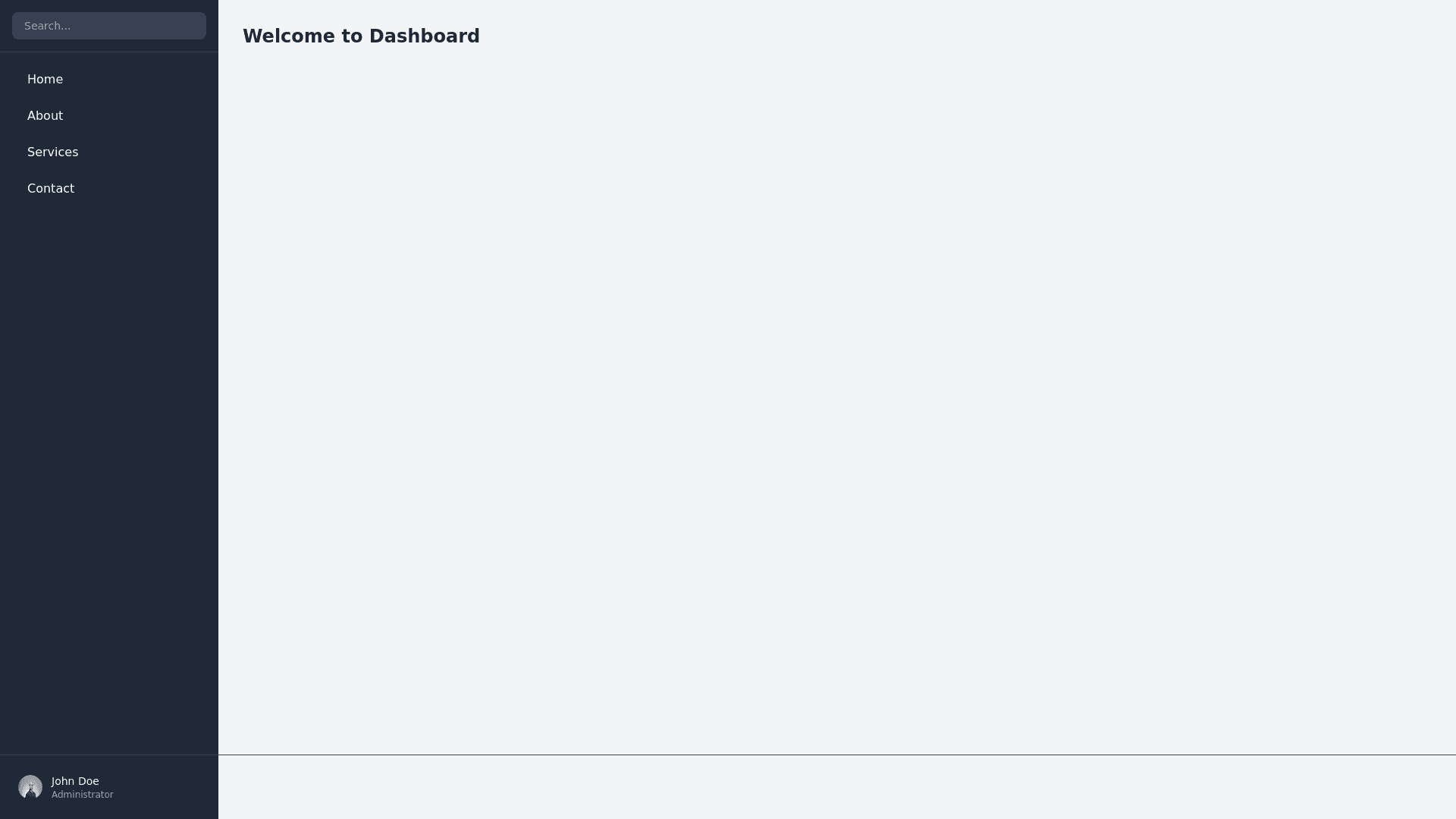The height and width of the screenshot is (819, 1456).
Task: Select the circular user picture
Action: point(30,786)
